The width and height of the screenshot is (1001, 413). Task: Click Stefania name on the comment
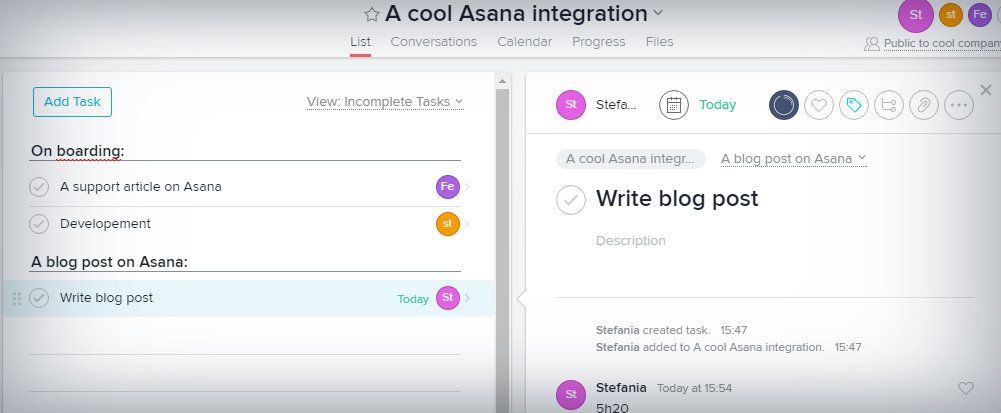[x=621, y=387]
